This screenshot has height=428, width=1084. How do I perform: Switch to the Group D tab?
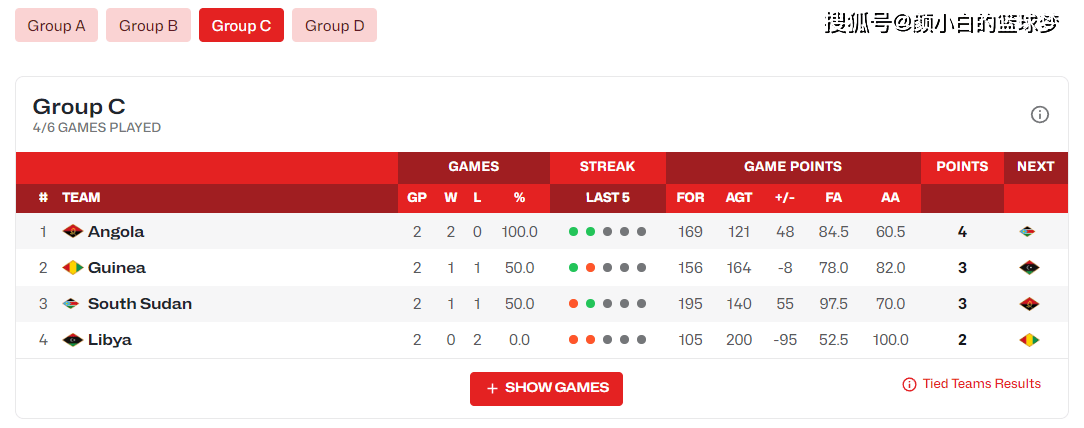point(334,26)
